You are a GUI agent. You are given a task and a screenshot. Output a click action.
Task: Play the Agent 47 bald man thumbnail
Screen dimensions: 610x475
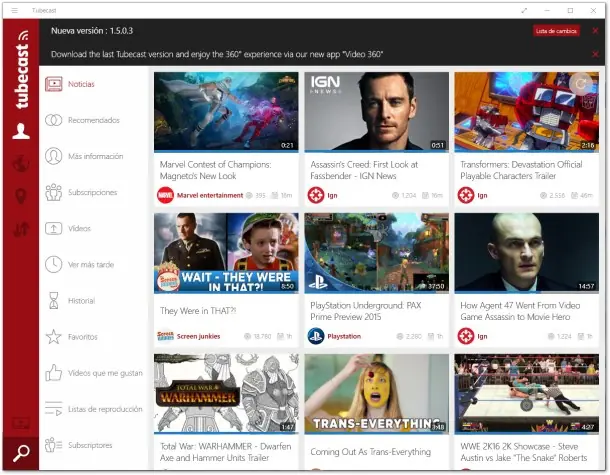[527, 253]
